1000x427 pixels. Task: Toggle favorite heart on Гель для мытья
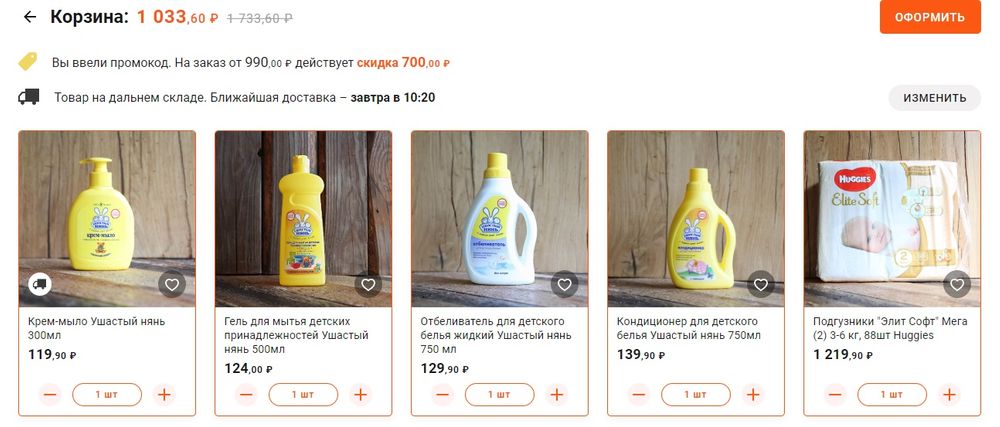(368, 285)
